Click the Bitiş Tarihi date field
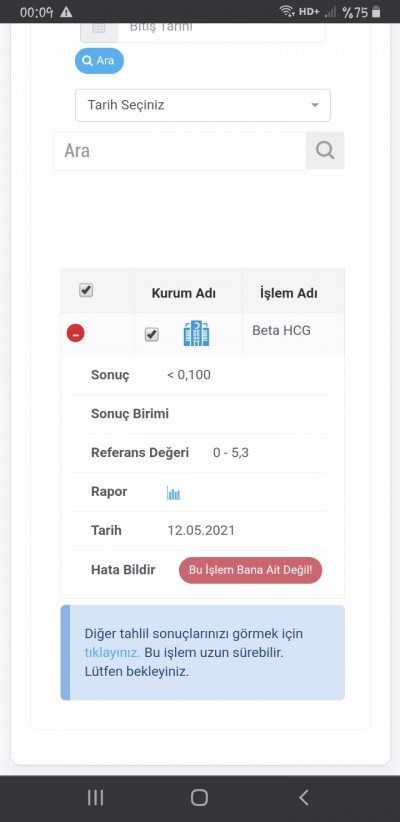Screen dimensions: 400x822 point(221,30)
